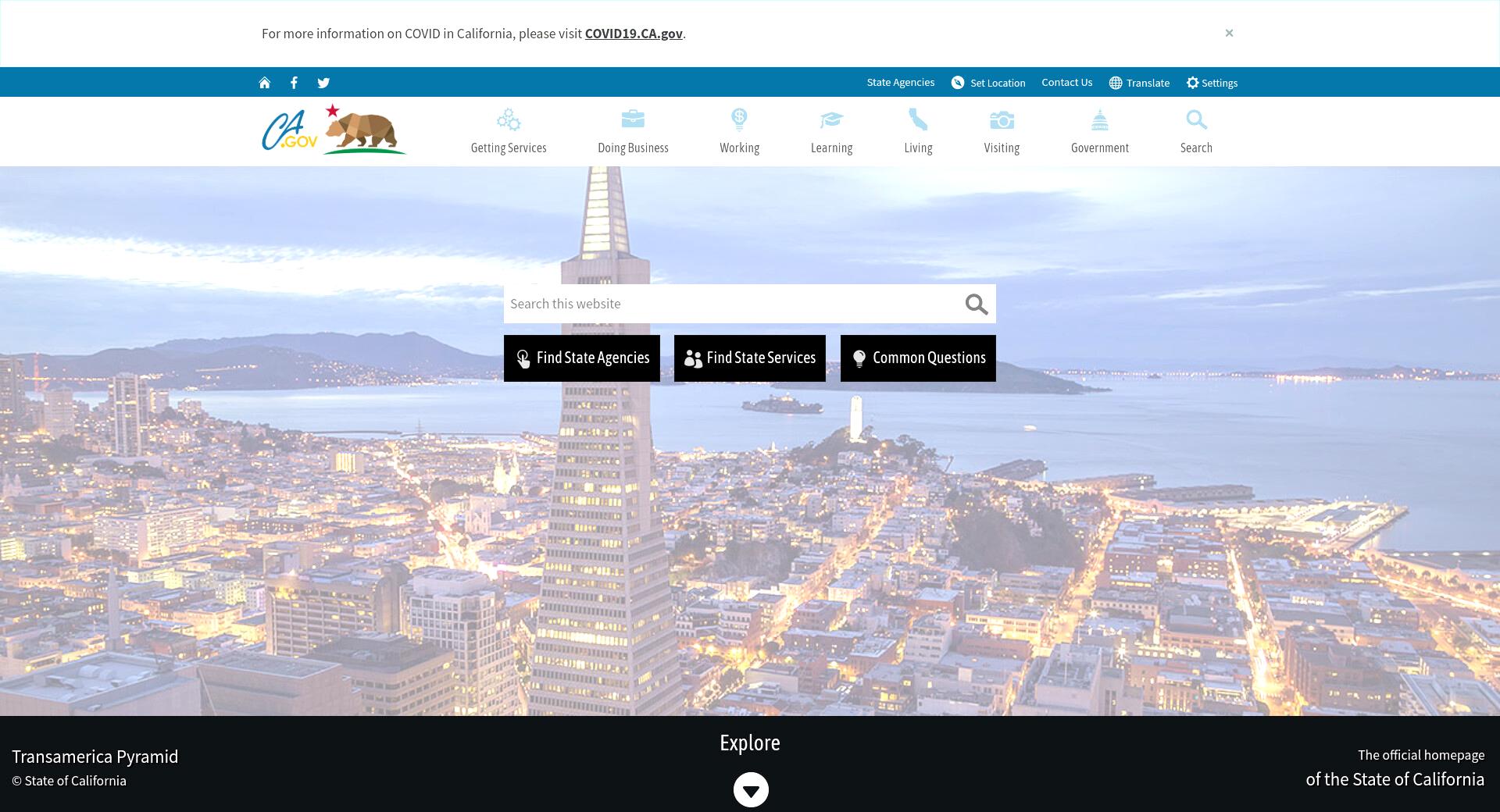The image size is (1500, 812).
Task: Click the Working lightbulb icon
Action: tap(739, 119)
